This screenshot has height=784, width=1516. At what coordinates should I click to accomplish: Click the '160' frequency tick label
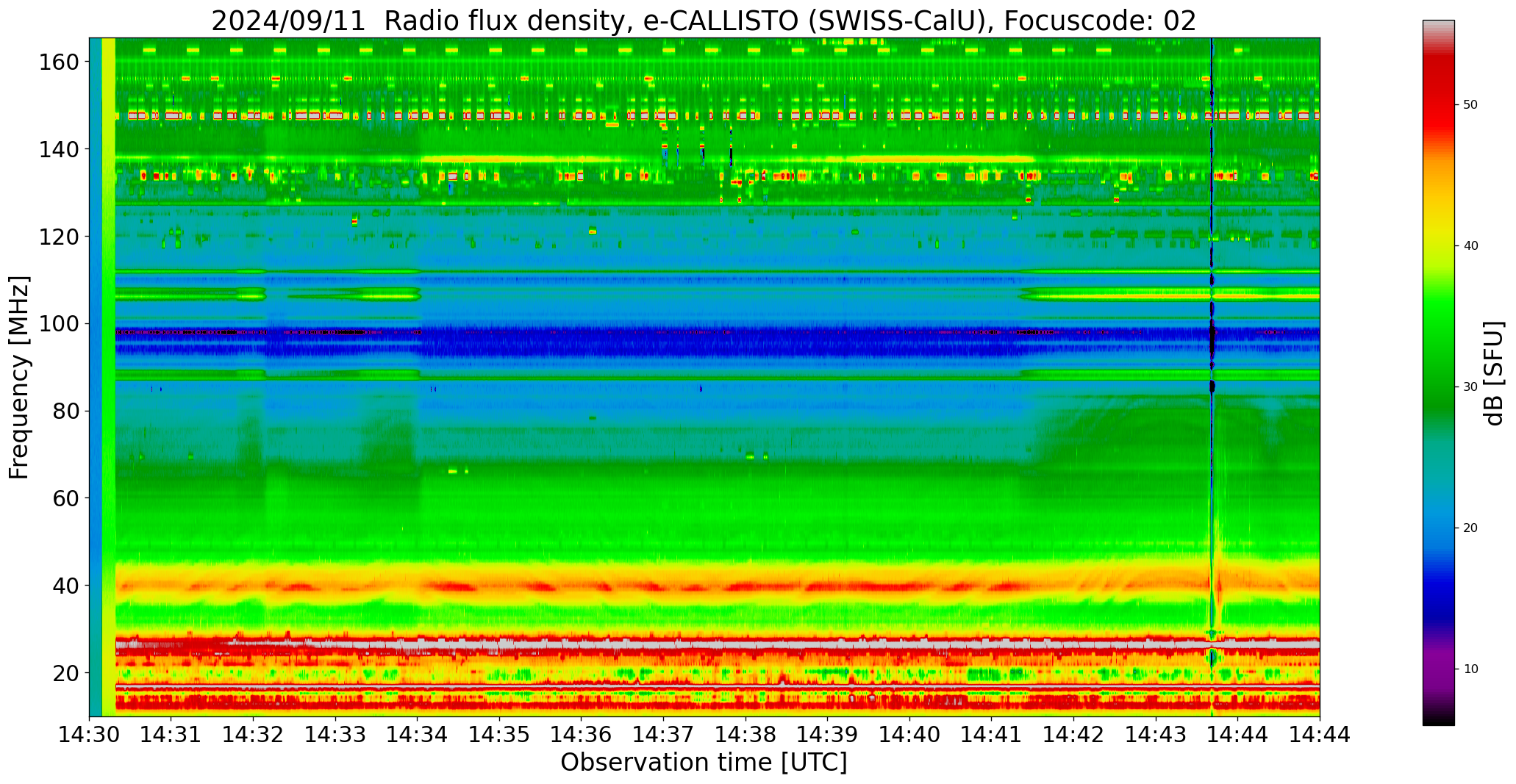click(x=57, y=62)
